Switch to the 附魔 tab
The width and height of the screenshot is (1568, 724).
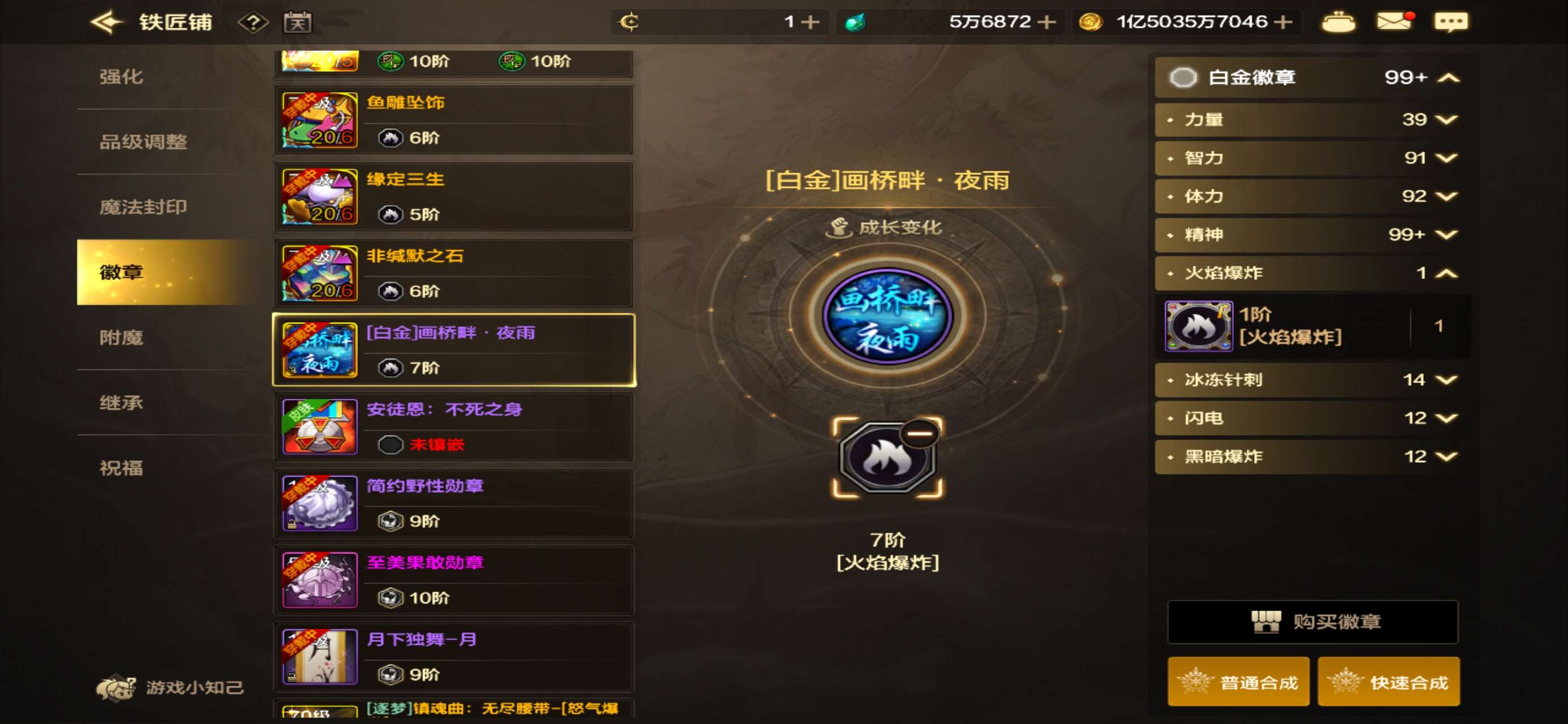pos(121,337)
